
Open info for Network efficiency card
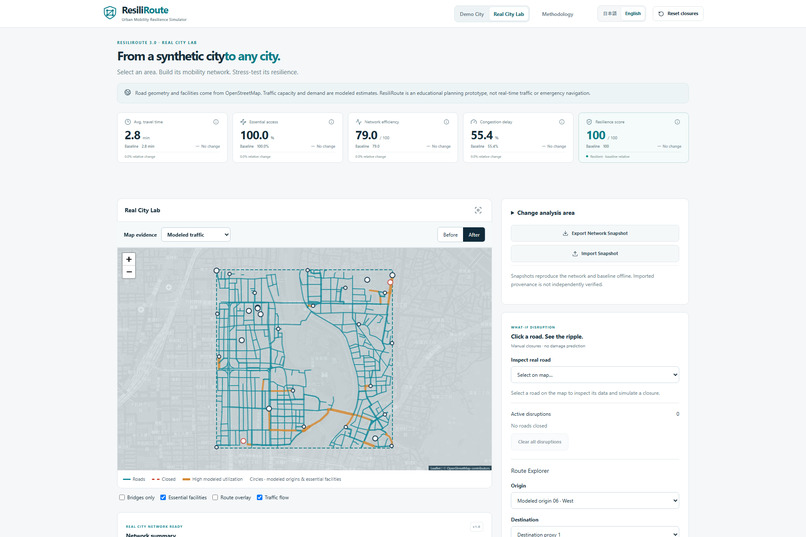(446, 122)
